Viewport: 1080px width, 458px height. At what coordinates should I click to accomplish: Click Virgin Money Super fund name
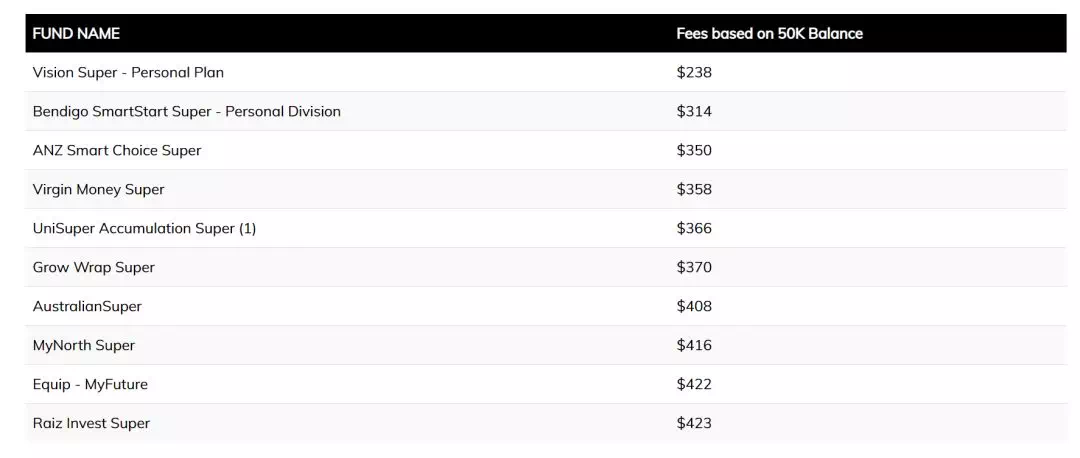point(98,189)
